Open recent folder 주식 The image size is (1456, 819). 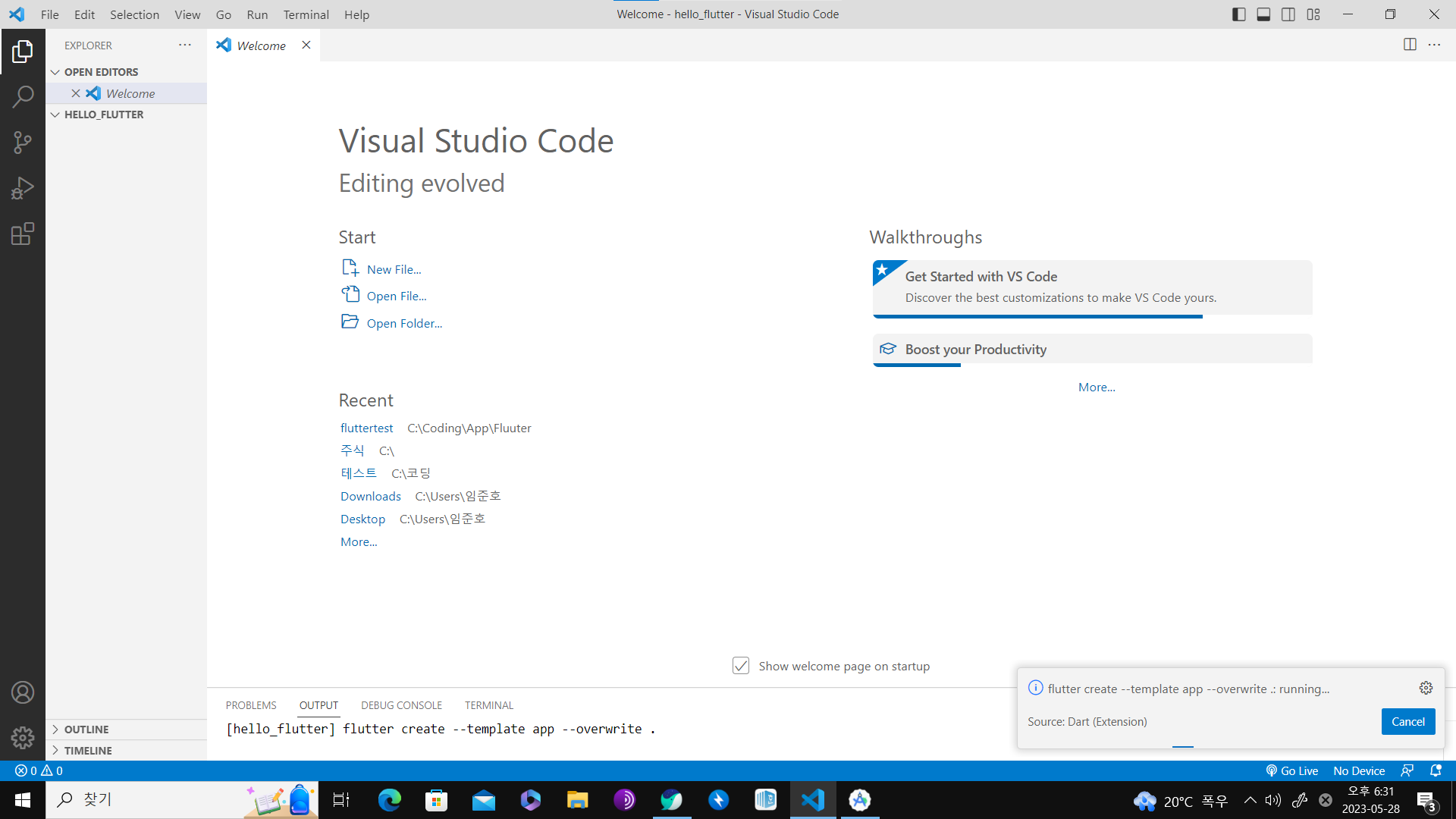point(353,450)
